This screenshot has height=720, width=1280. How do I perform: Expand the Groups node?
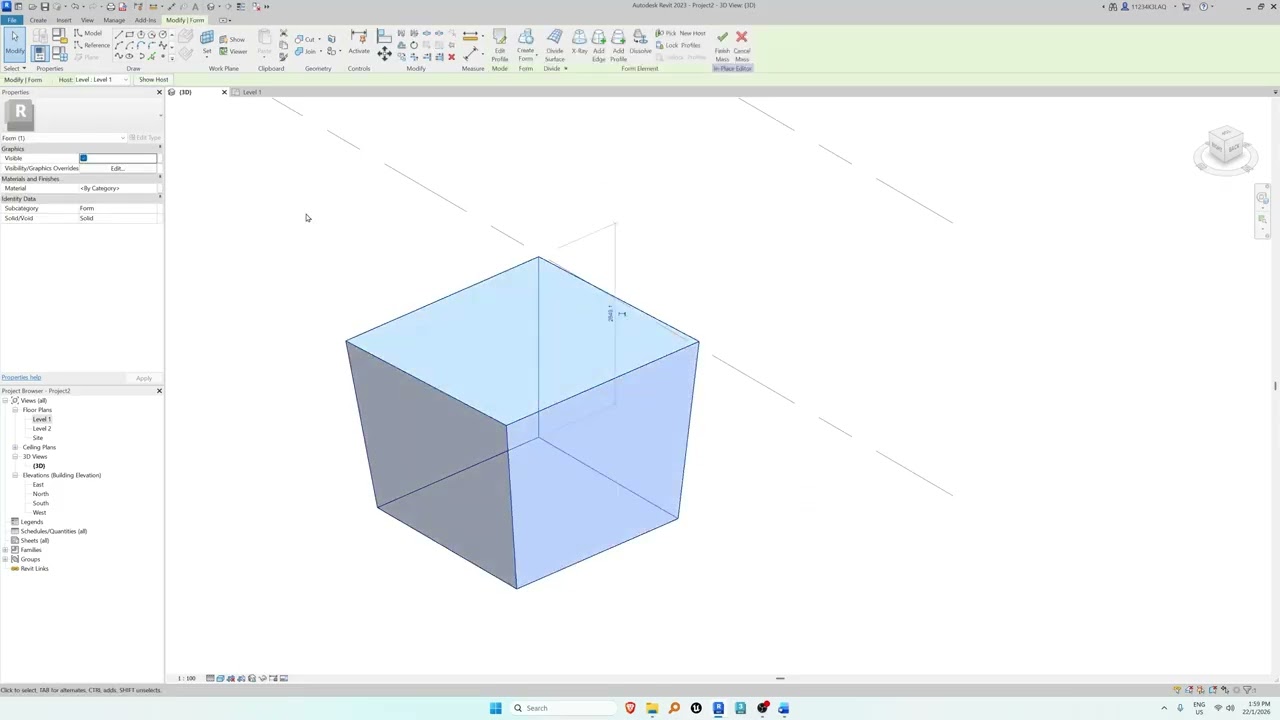click(5, 559)
